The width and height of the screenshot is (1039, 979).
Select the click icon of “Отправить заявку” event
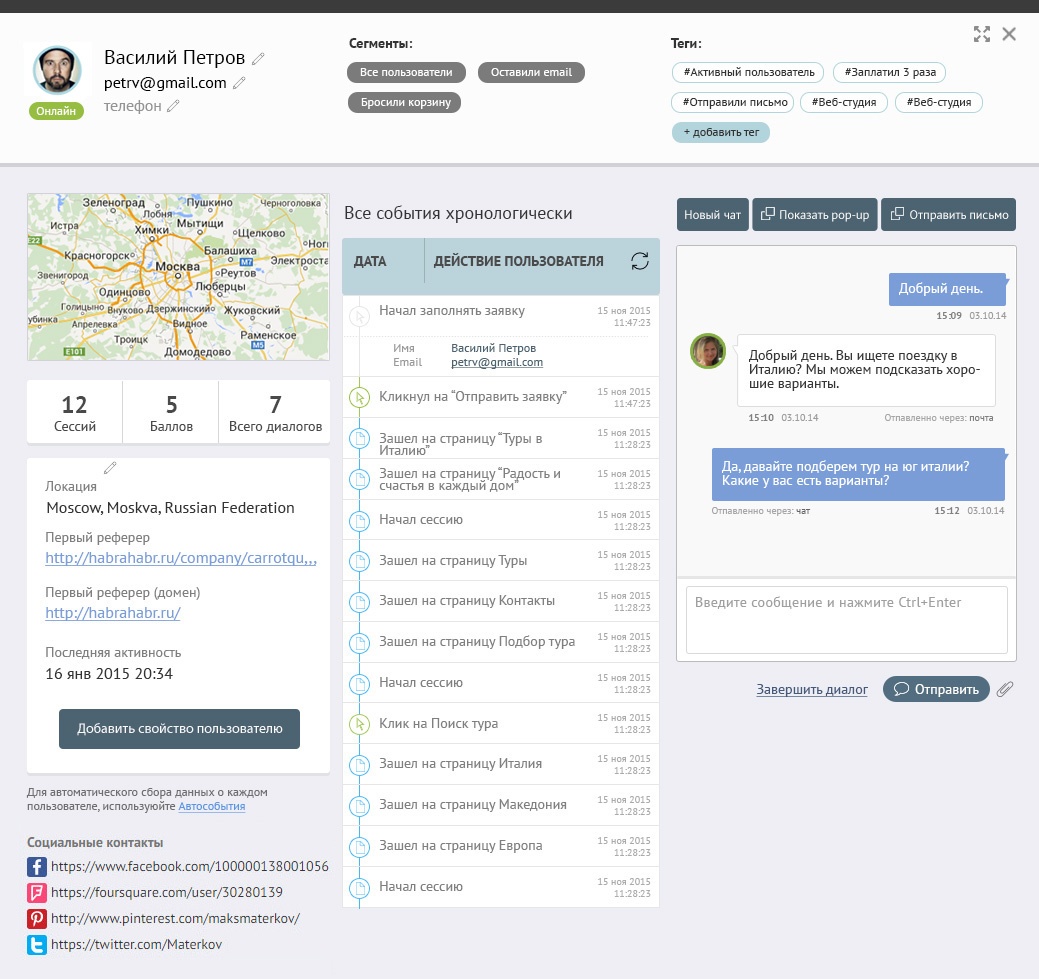click(359, 398)
